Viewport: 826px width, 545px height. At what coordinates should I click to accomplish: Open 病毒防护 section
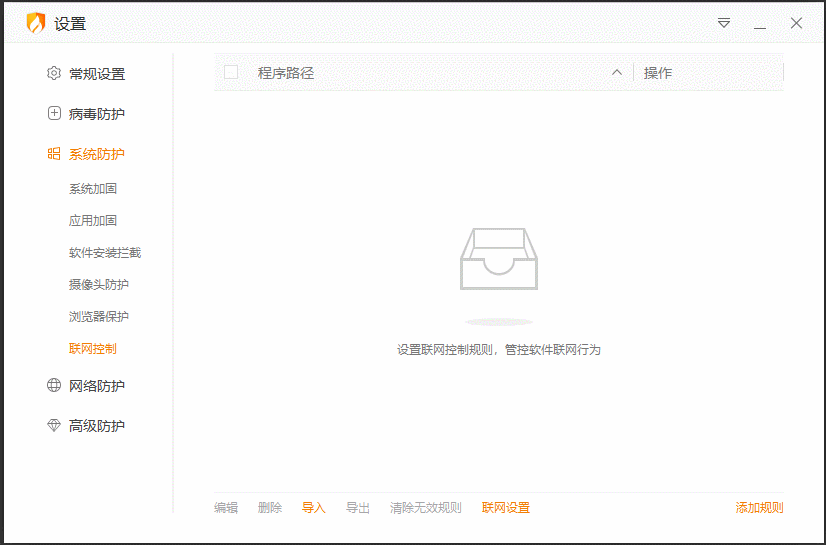[x=97, y=114]
